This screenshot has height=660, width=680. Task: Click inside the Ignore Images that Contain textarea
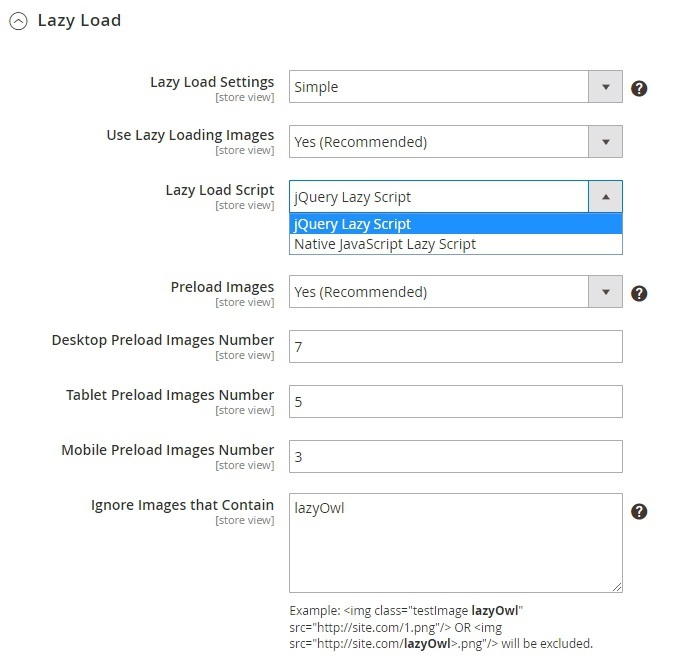pos(455,542)
